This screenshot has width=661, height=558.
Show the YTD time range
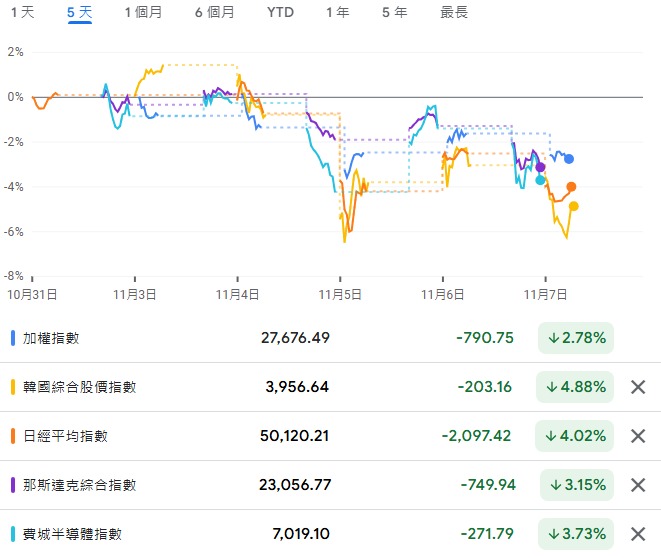(x=281, y=13)
